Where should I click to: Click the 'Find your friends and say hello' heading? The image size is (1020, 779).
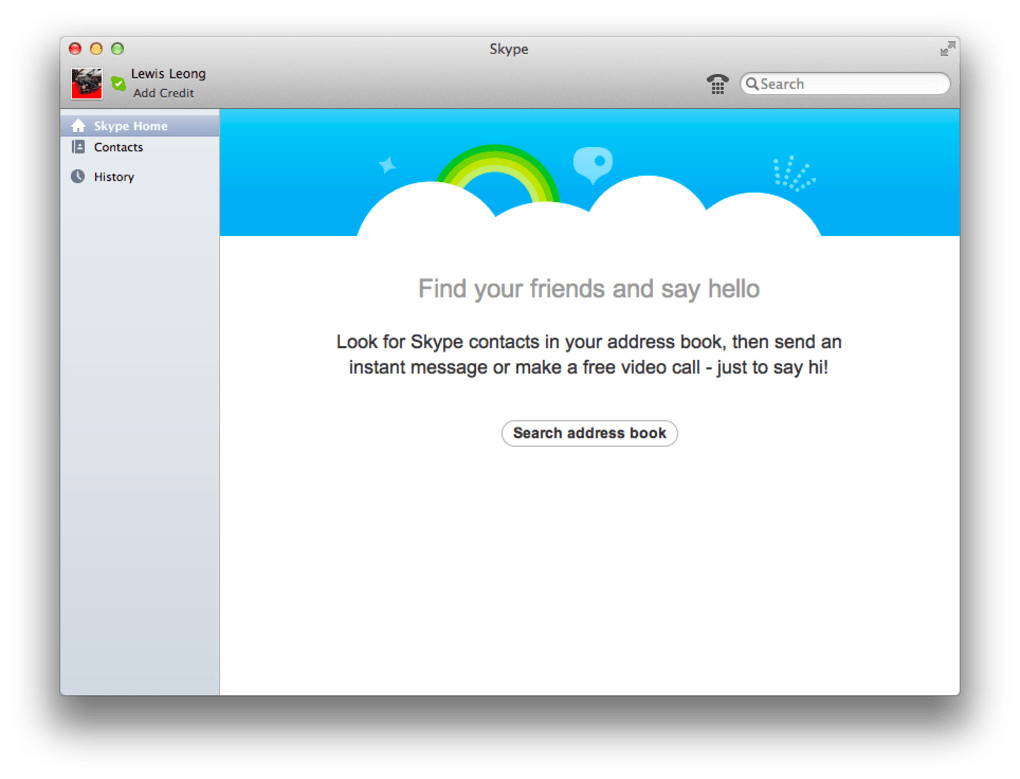pyautogui.click(x=589, y=289)
